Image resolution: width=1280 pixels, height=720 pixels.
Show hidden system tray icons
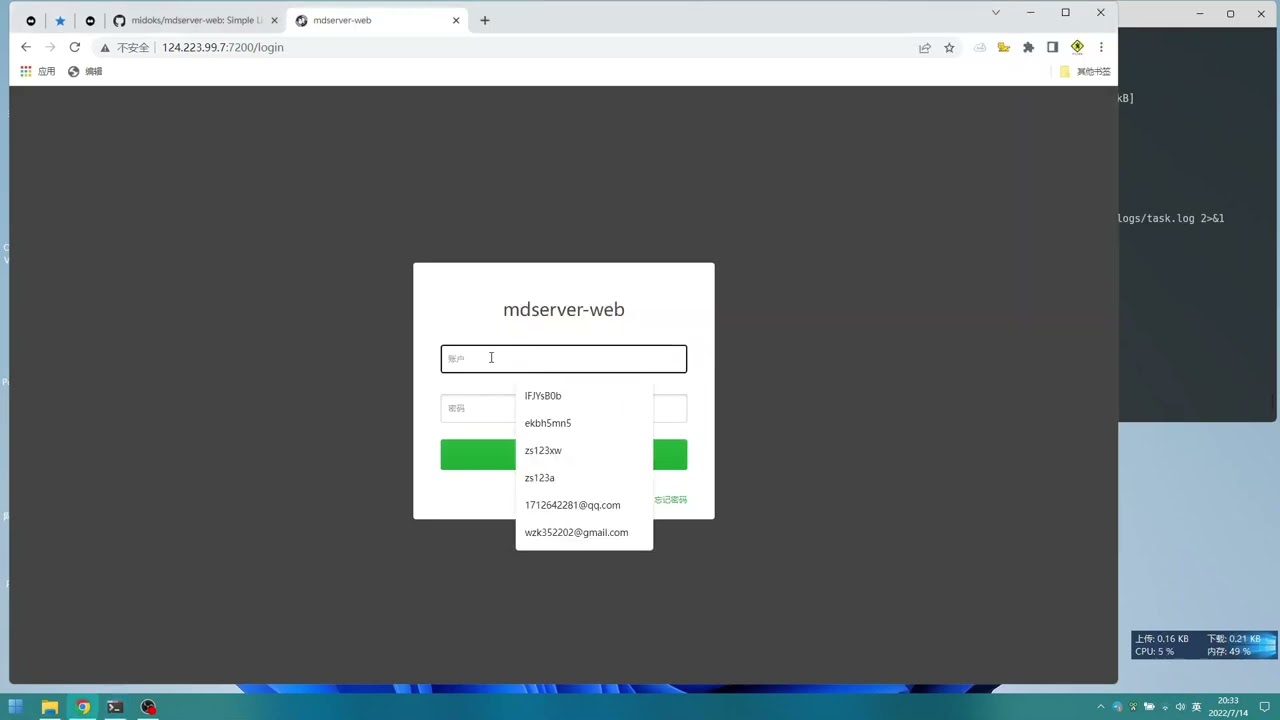[1101, 707]
